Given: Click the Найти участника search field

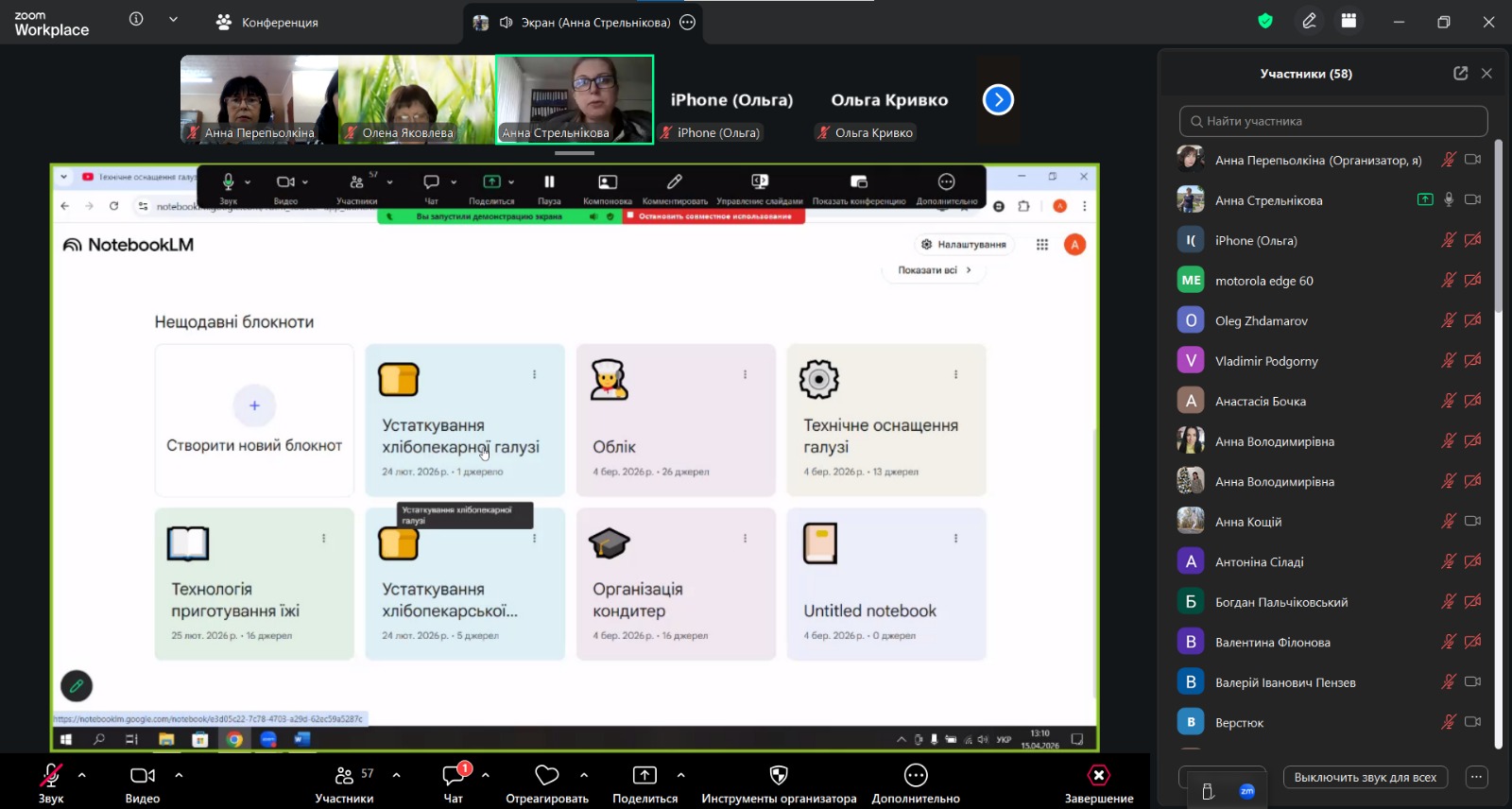Looking at the screenshot, I should (1333, 121).
